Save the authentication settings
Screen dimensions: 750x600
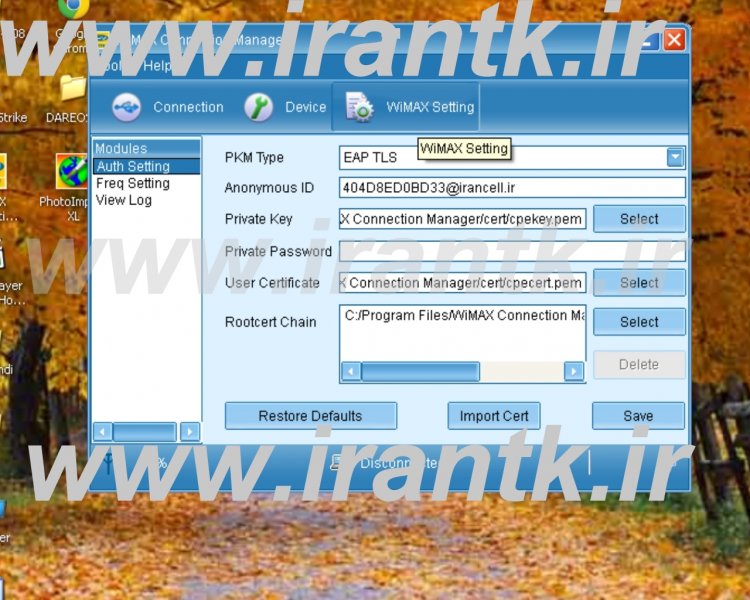click(638, 416)
